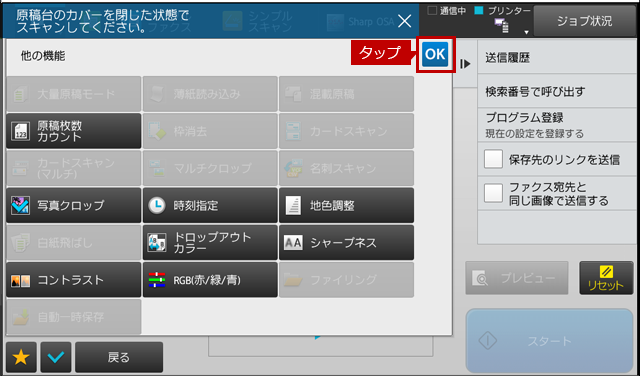Tap the greyed 自動一時保存 tile
Viewport: 640px width, 376px height.
coord(73,317)
